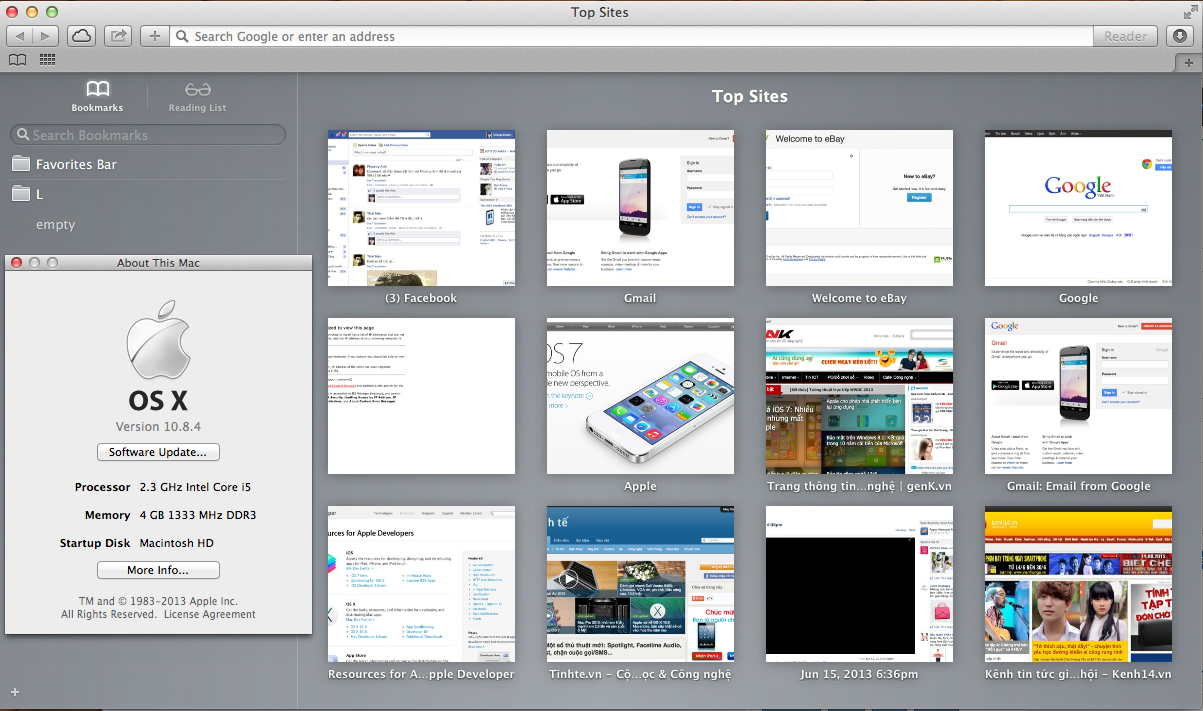Click the Version 10.8.4 text

[158, 426]
